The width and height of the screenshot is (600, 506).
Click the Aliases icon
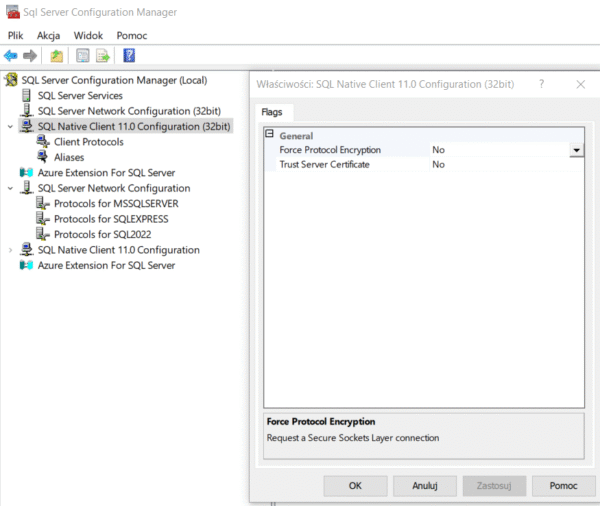[42, 157]
